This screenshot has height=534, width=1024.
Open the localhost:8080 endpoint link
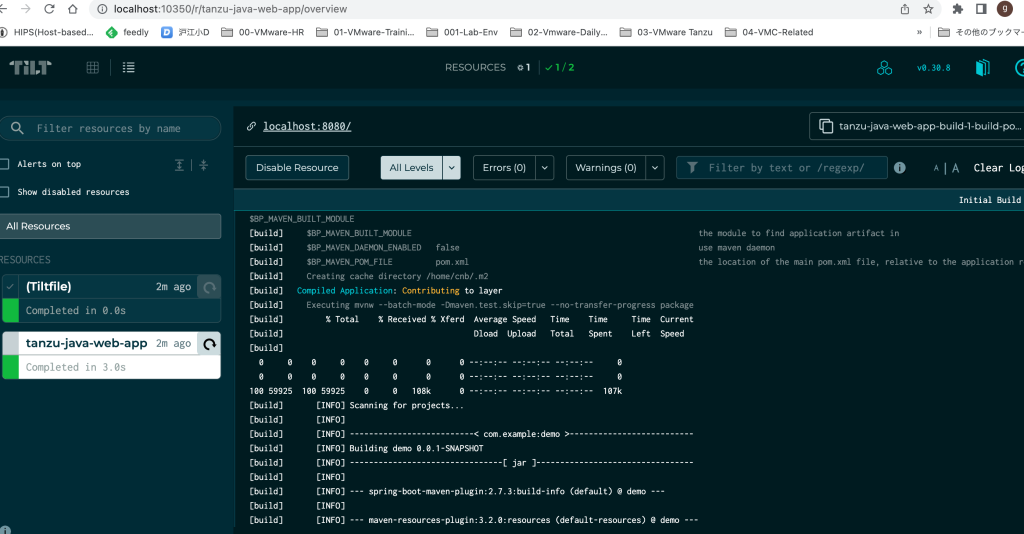point(307,127)
